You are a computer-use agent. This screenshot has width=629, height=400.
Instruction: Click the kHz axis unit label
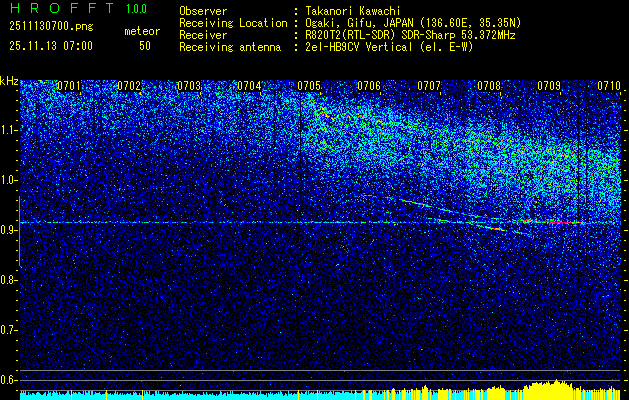click(x=9, y=82)
